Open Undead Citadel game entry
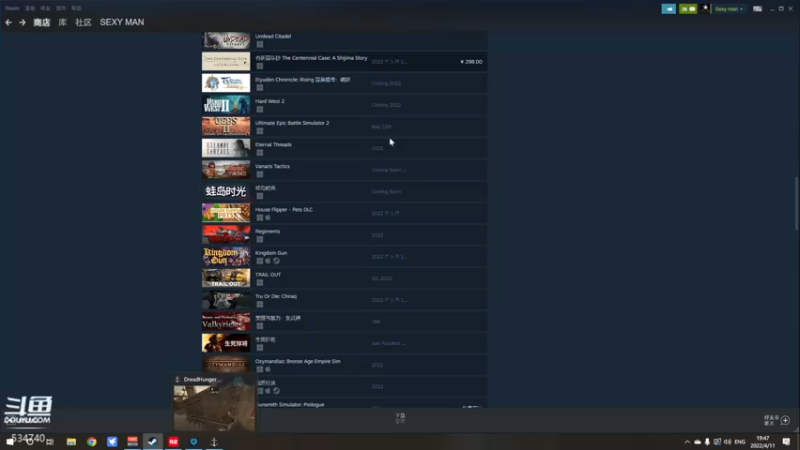Image resolution: width=800 pixels, height=450 pixels. click(344, 40)
